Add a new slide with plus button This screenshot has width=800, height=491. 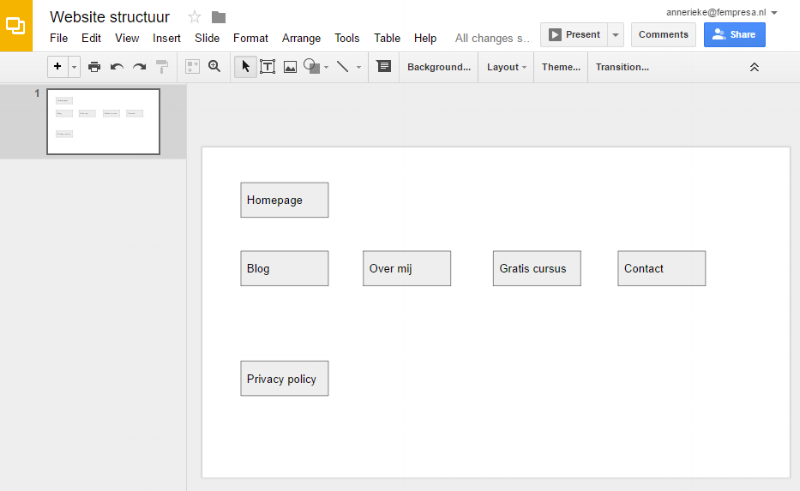[58, 66]
